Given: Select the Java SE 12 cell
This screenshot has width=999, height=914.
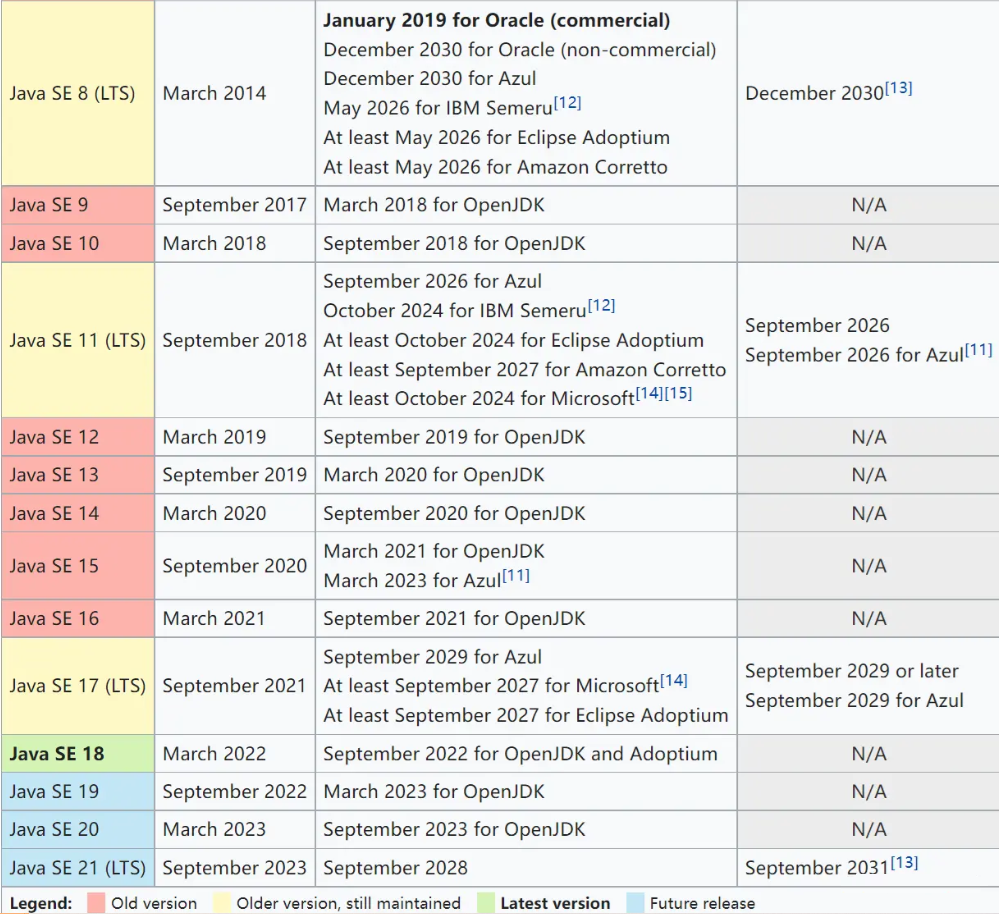Looking at the screenshot, I should pyautogui.click(x=78, y=437).
